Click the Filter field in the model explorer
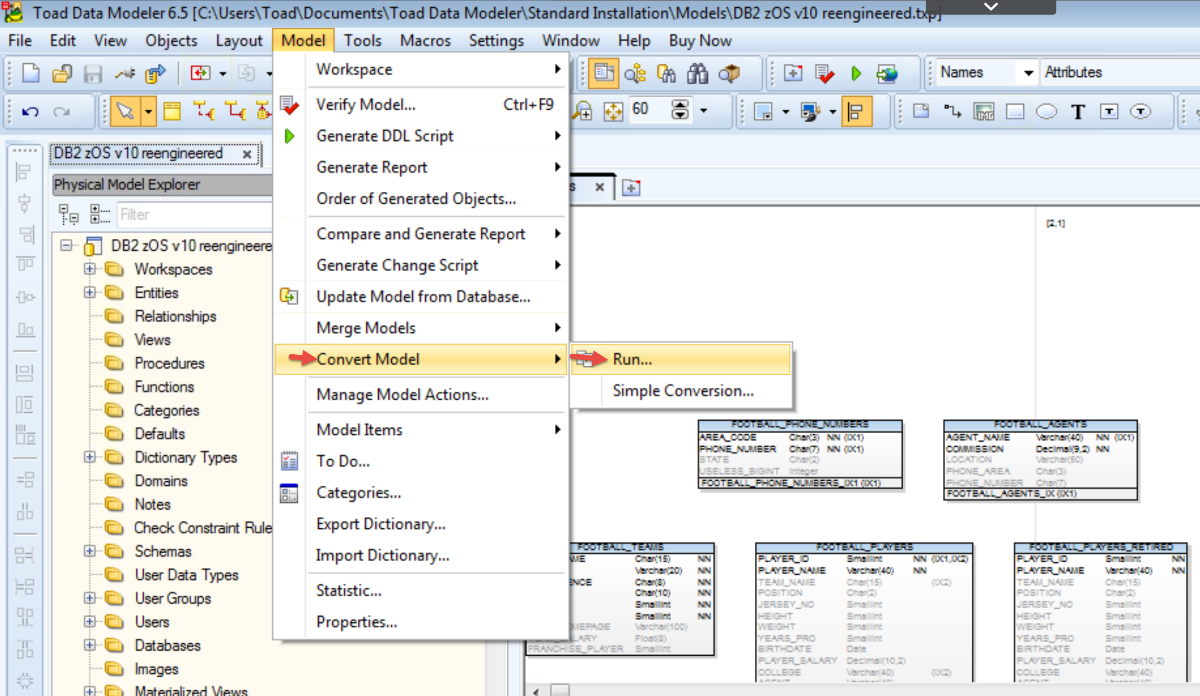Image resolution: width=1200 pixels, height=696 pixels. (194, 214)
